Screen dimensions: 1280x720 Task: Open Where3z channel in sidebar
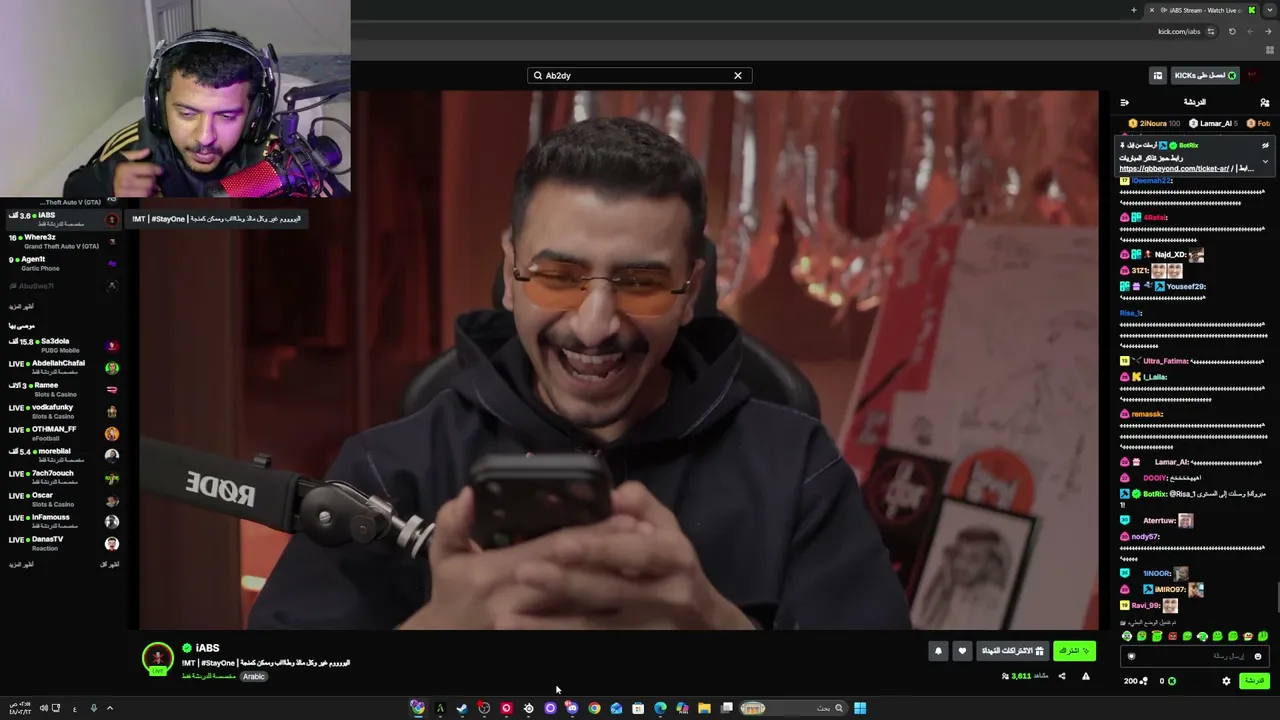62,241
